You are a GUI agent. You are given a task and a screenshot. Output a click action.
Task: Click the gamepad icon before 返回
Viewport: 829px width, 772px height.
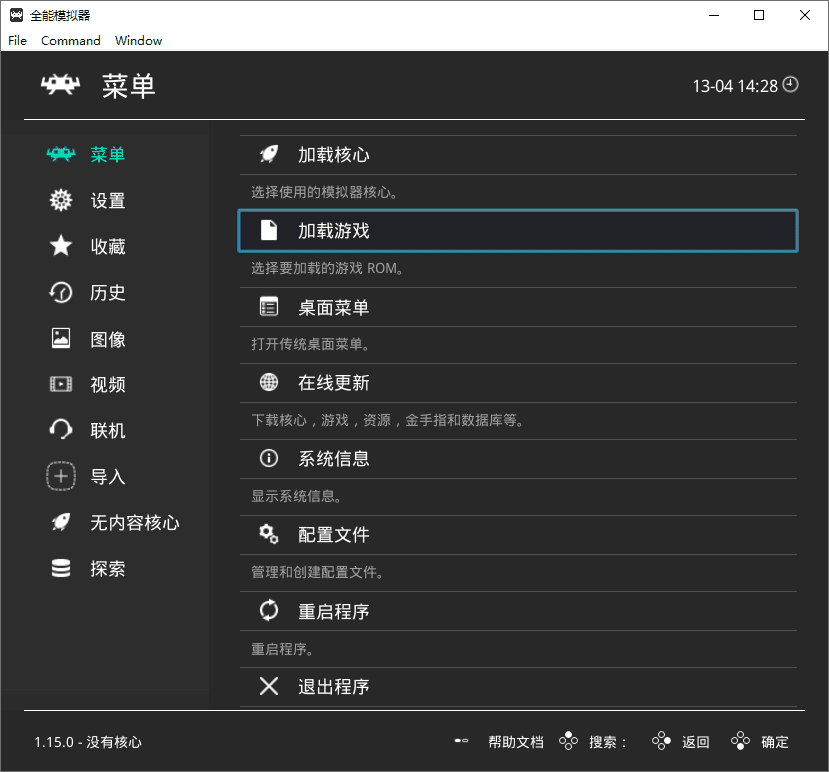tap(661, 741)
